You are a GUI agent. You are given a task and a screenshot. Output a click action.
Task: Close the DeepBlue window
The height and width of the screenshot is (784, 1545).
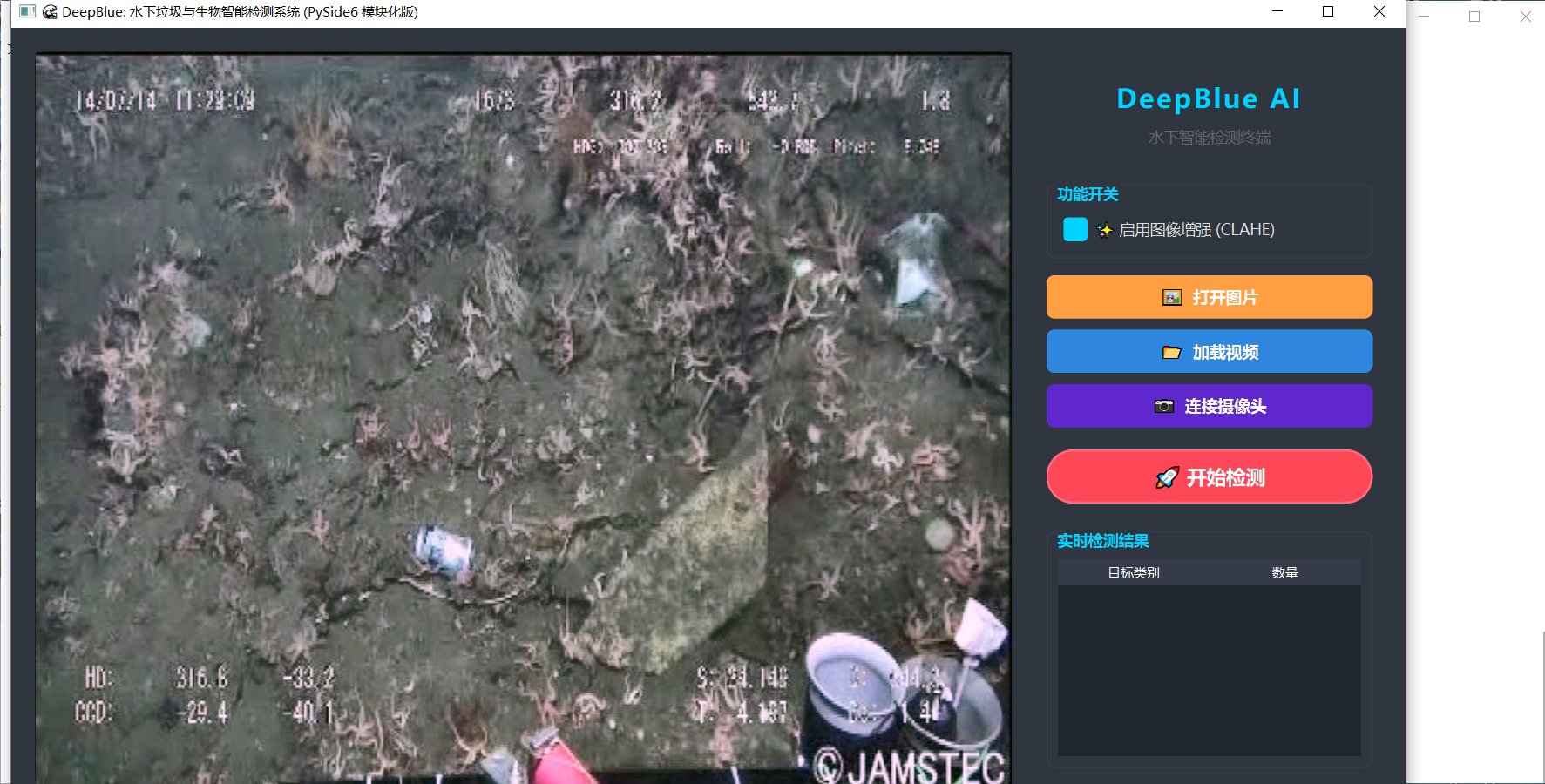coord(1379,11)
